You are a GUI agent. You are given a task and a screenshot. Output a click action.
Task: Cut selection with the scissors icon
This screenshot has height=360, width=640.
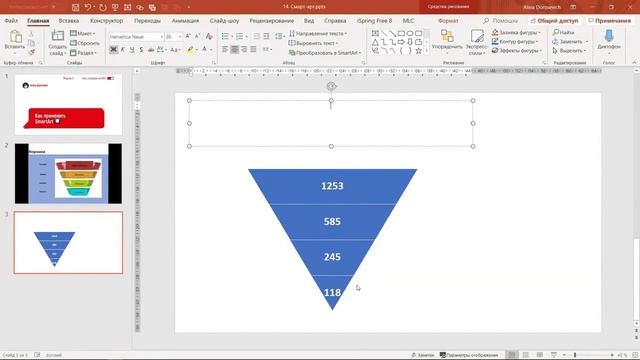coord(31,34)
